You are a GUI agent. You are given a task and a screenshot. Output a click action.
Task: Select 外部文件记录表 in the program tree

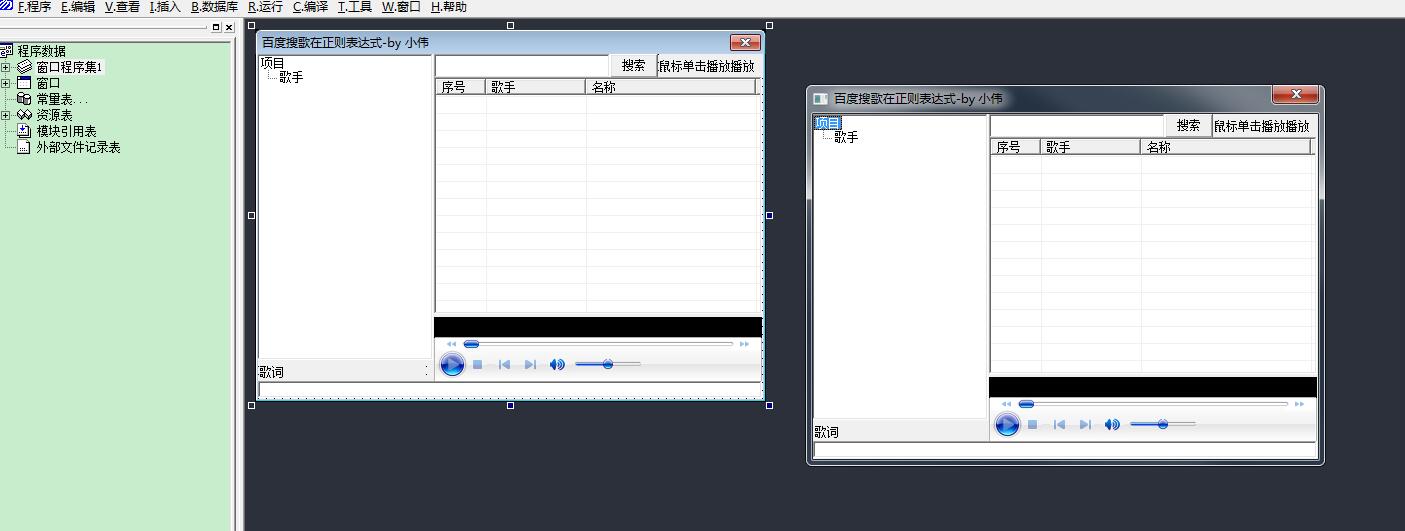[x=78, y=147]
